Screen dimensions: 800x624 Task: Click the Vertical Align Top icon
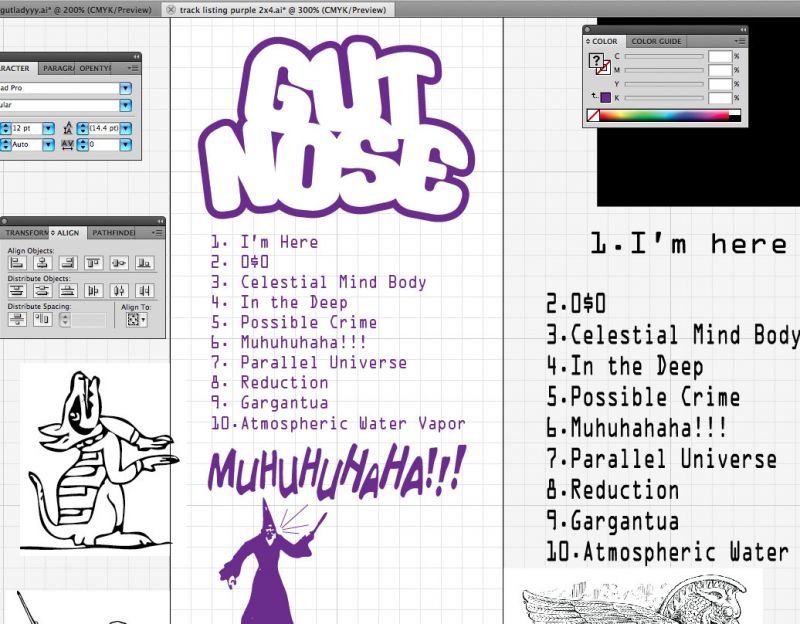(x=94, y=263)
